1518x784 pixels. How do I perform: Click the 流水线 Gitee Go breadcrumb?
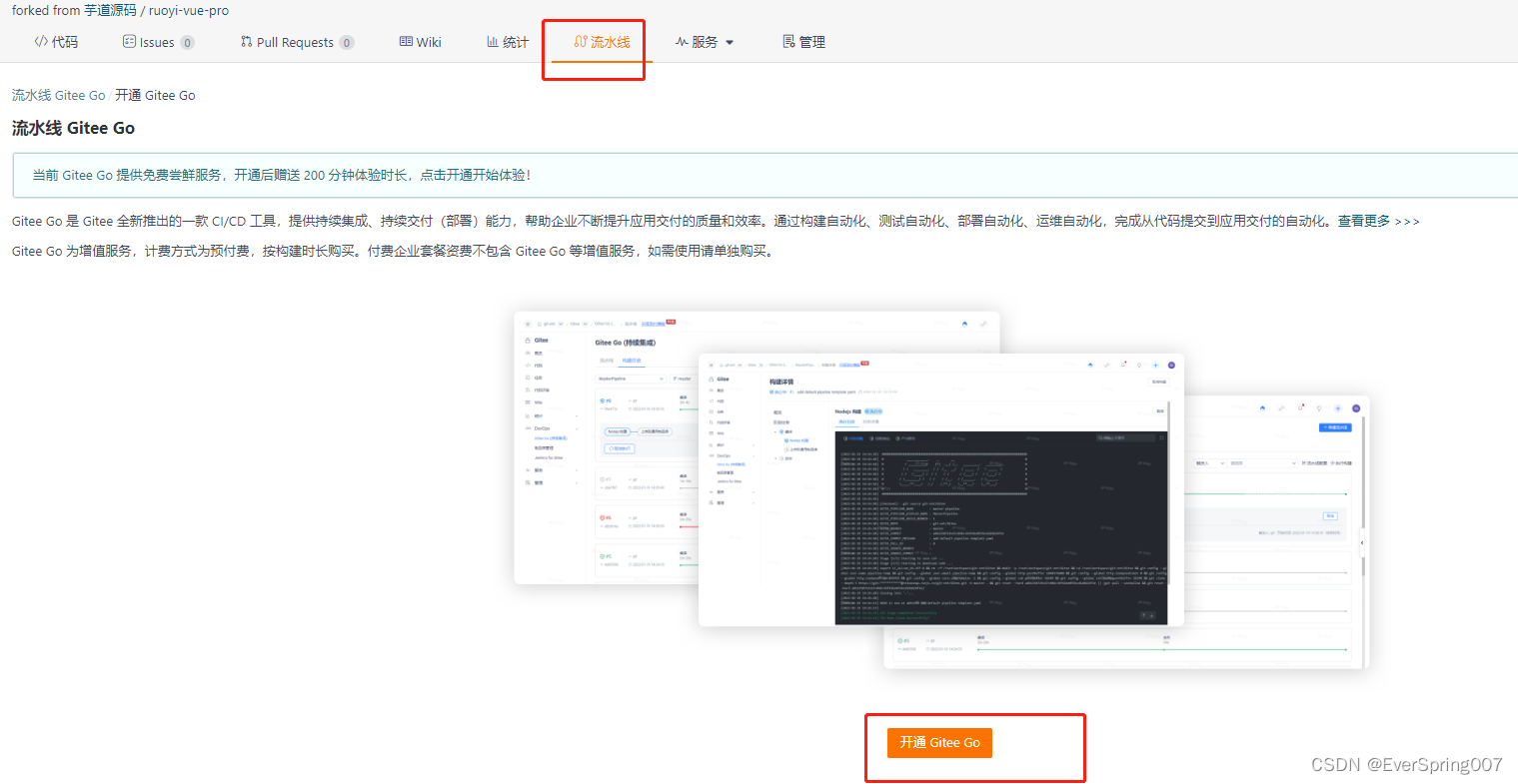[x=58, y=95]
